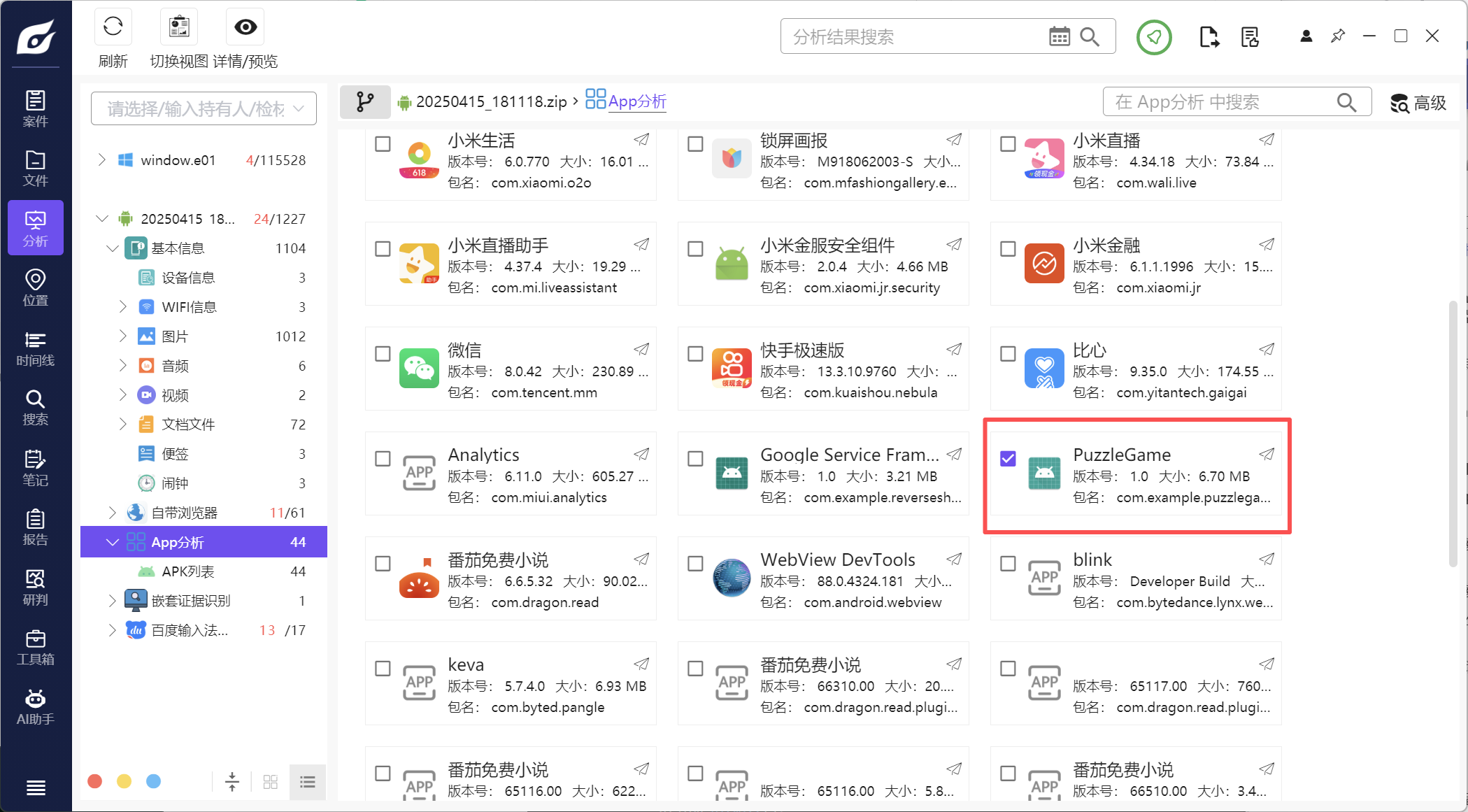Click the 刷新 refresh icon

[x=113, y=27]
